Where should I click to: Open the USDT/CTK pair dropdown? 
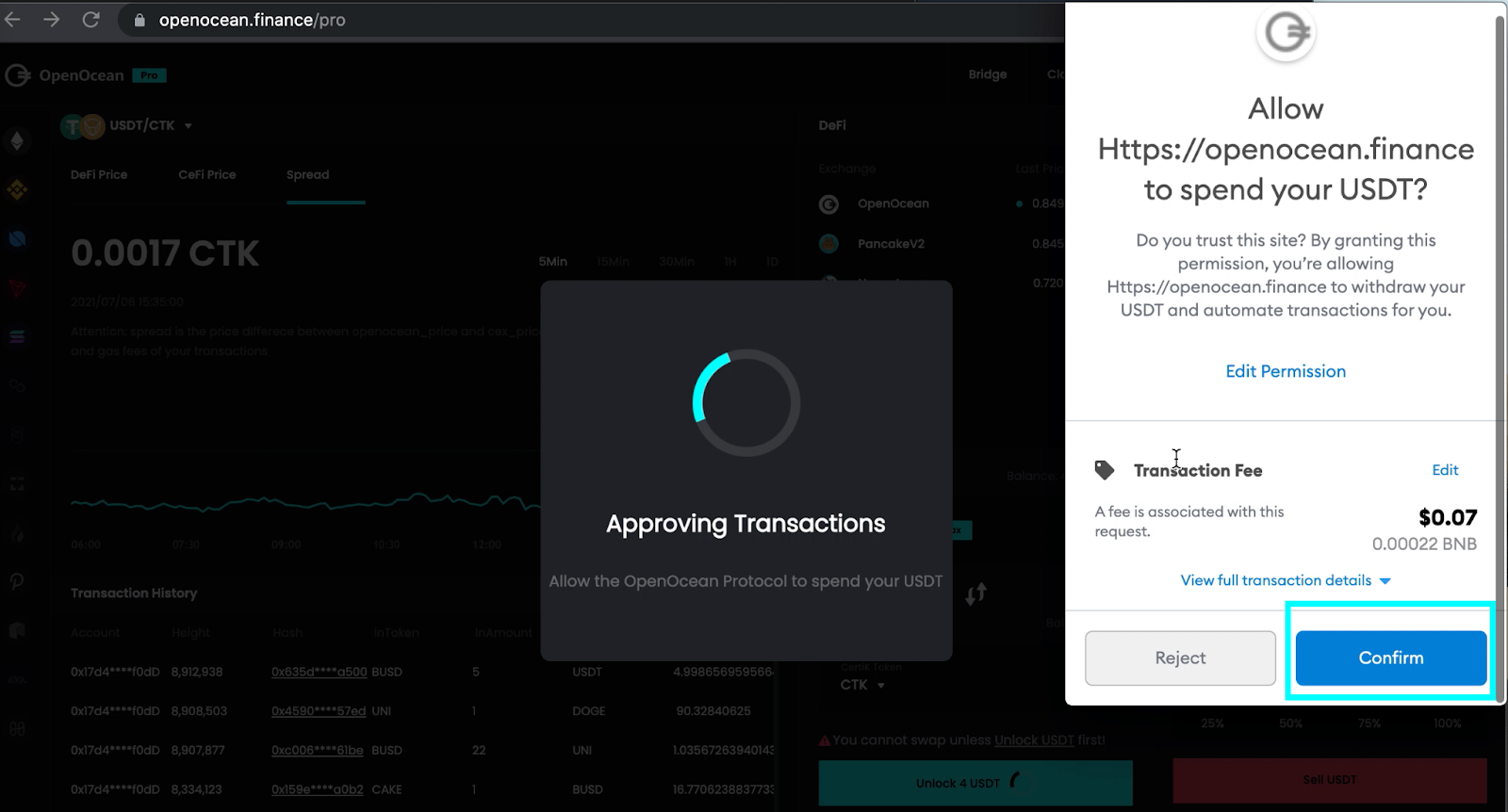[187, 125]
